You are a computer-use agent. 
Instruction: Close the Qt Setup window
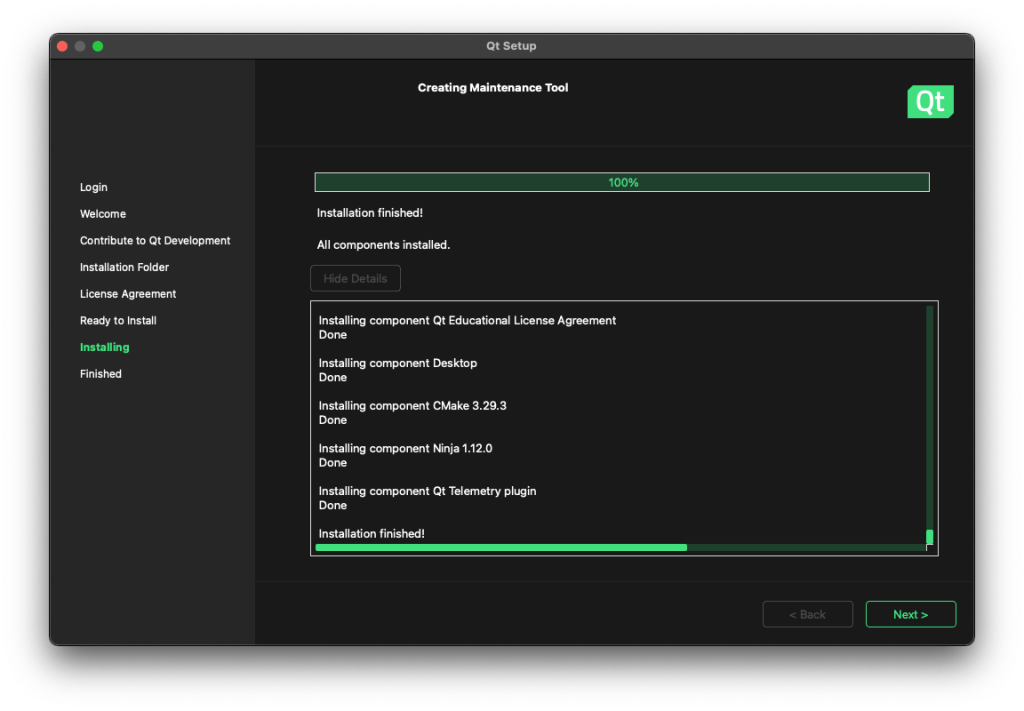tap(62, 46)
